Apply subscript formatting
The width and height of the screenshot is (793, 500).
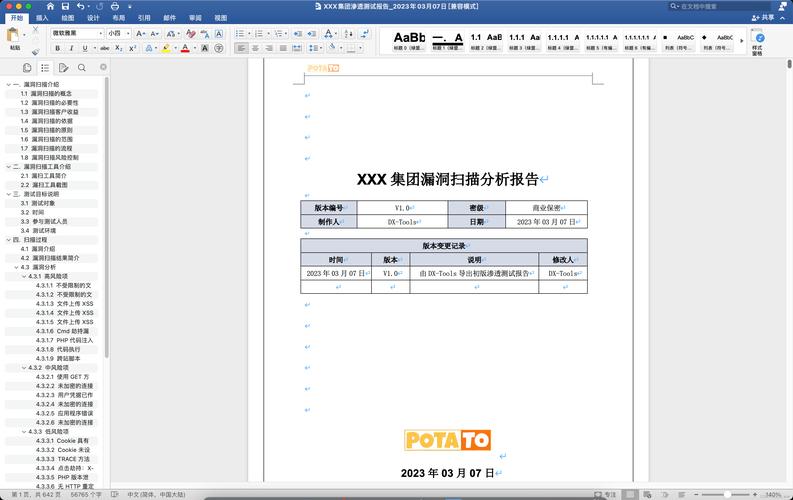pos(118,48)
